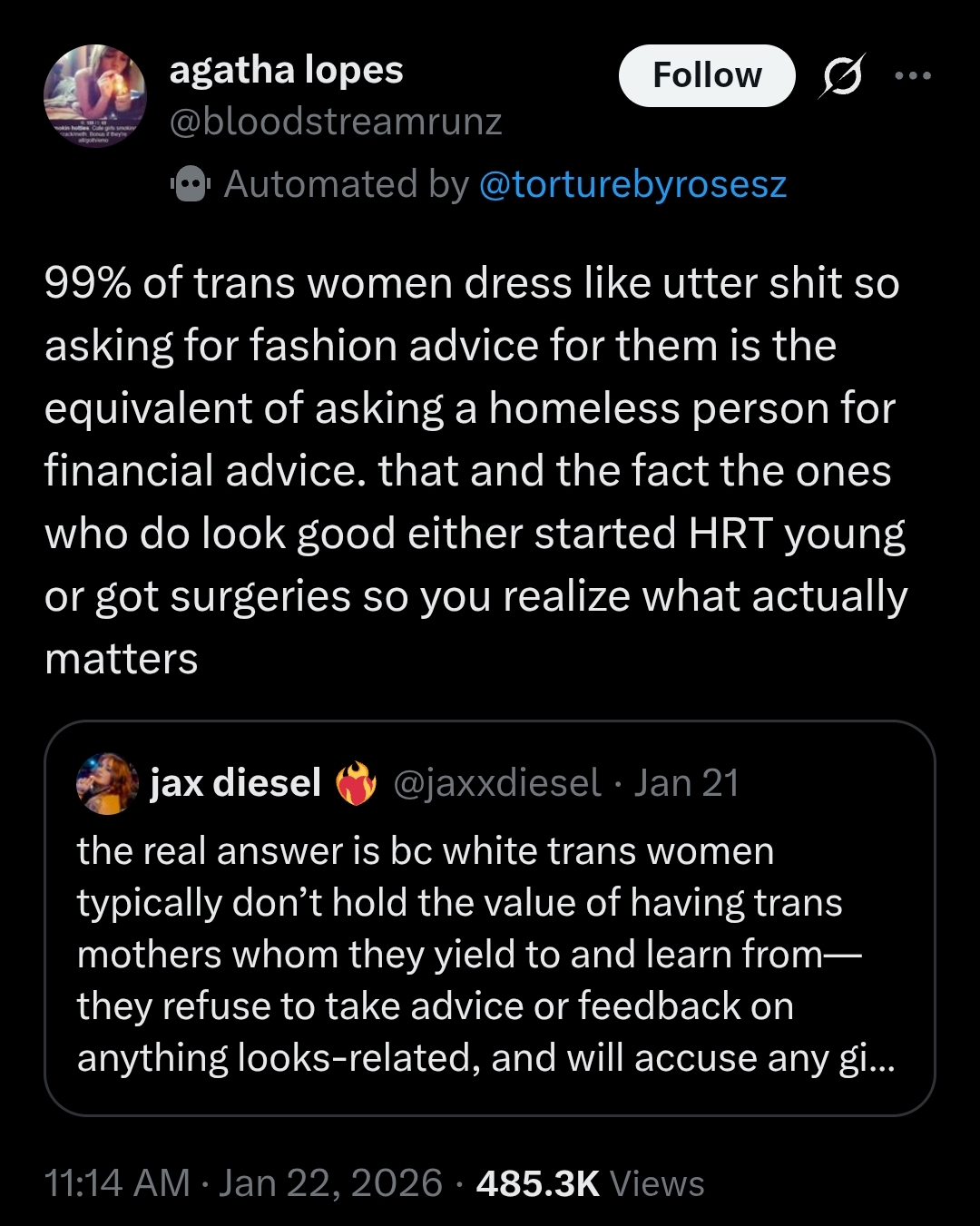The width and height of the screenshot is (980, 1226).
Task: Open the Grok slash-circle icon
Action: pos(840,75)
